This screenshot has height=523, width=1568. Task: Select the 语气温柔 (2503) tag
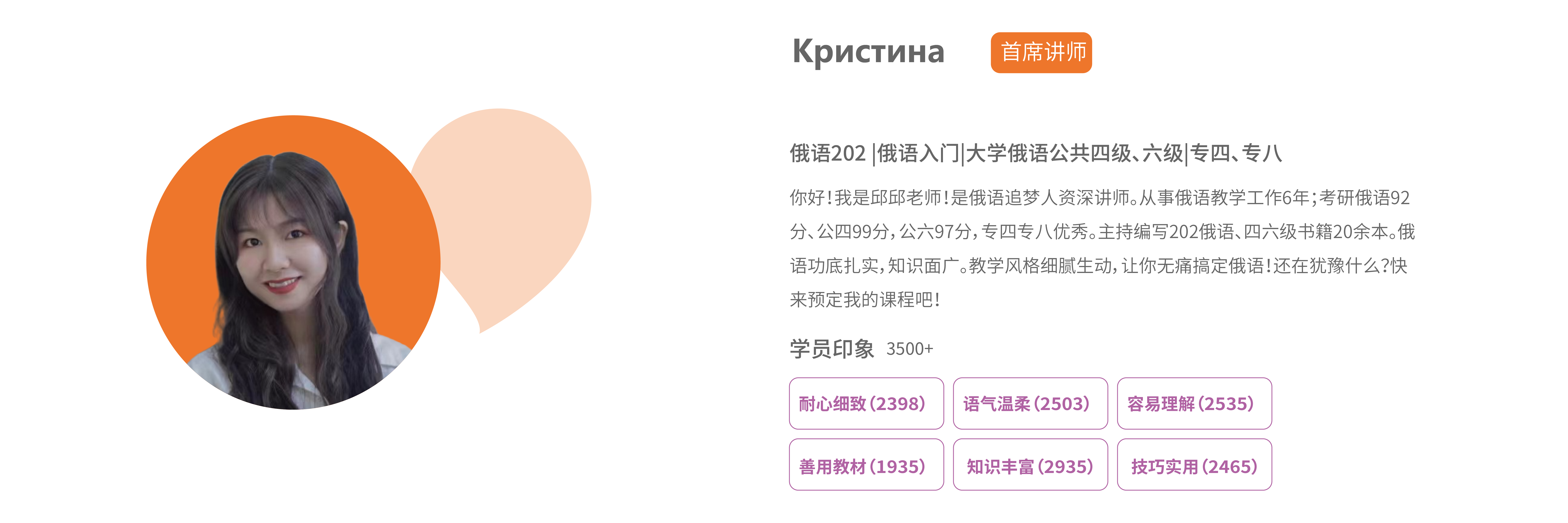pyautogui.click(x=1030, y=404)
